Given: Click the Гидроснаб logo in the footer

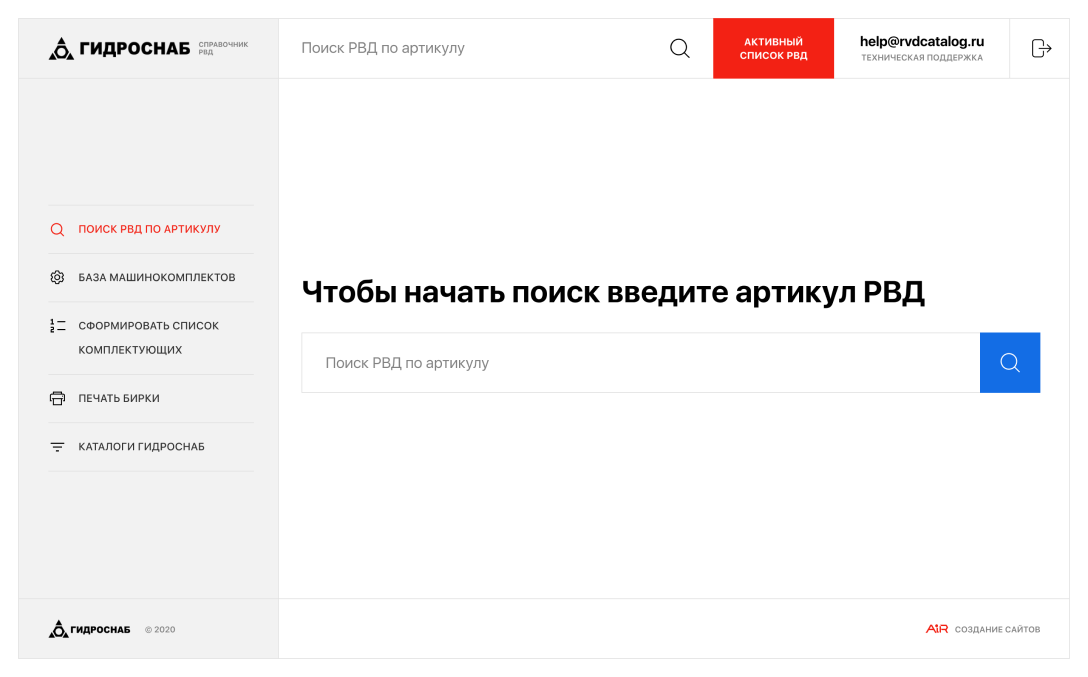Looking at the screenshot, I should [90, 629].
